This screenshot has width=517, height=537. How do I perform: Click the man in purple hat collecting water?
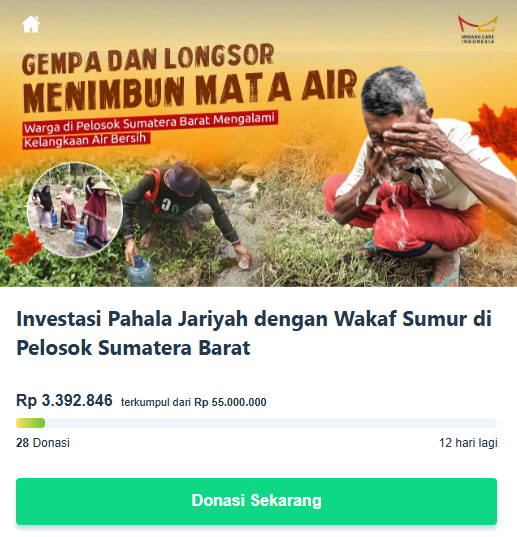(181, 212)
